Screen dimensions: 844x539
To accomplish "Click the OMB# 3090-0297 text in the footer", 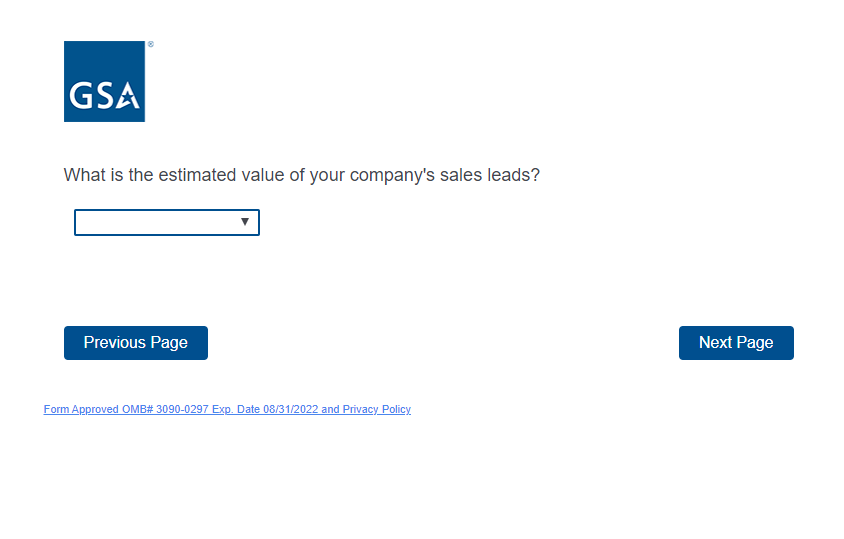I will pyautogui.click(x=167, y=409).
